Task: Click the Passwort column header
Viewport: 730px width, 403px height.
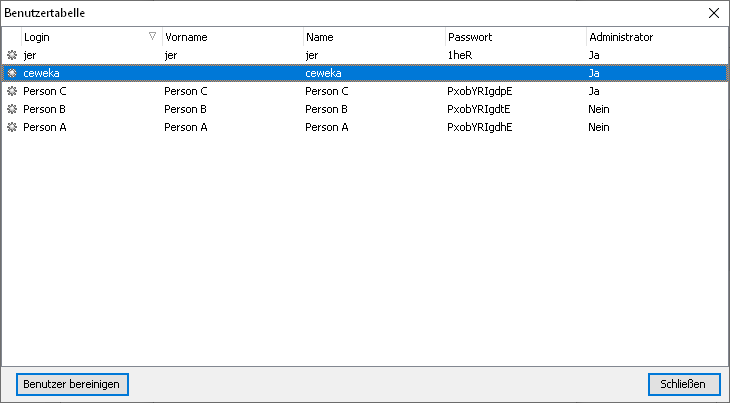Action: 469,37
